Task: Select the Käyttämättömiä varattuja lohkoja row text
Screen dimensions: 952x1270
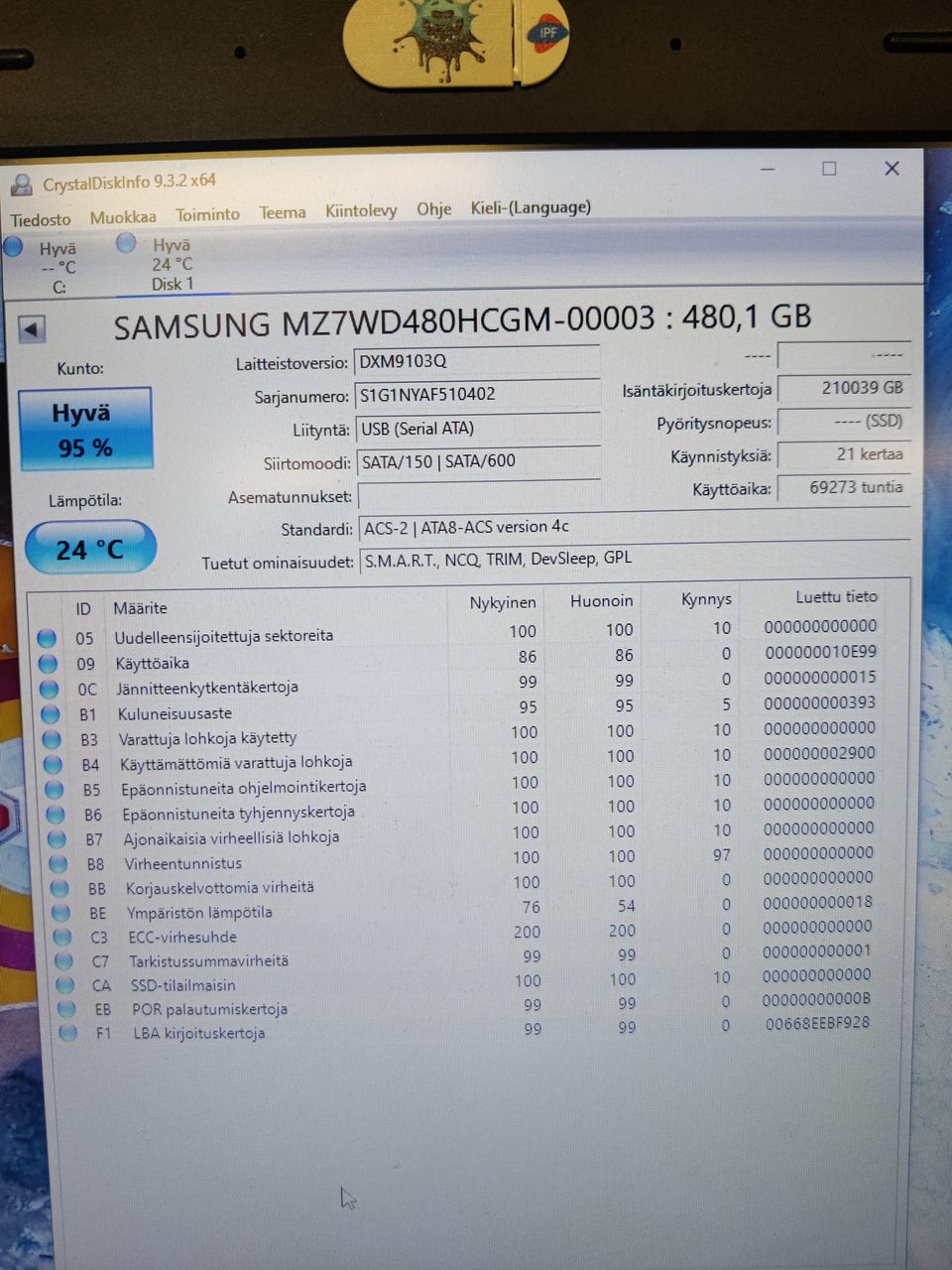Action: coord(236,763)
